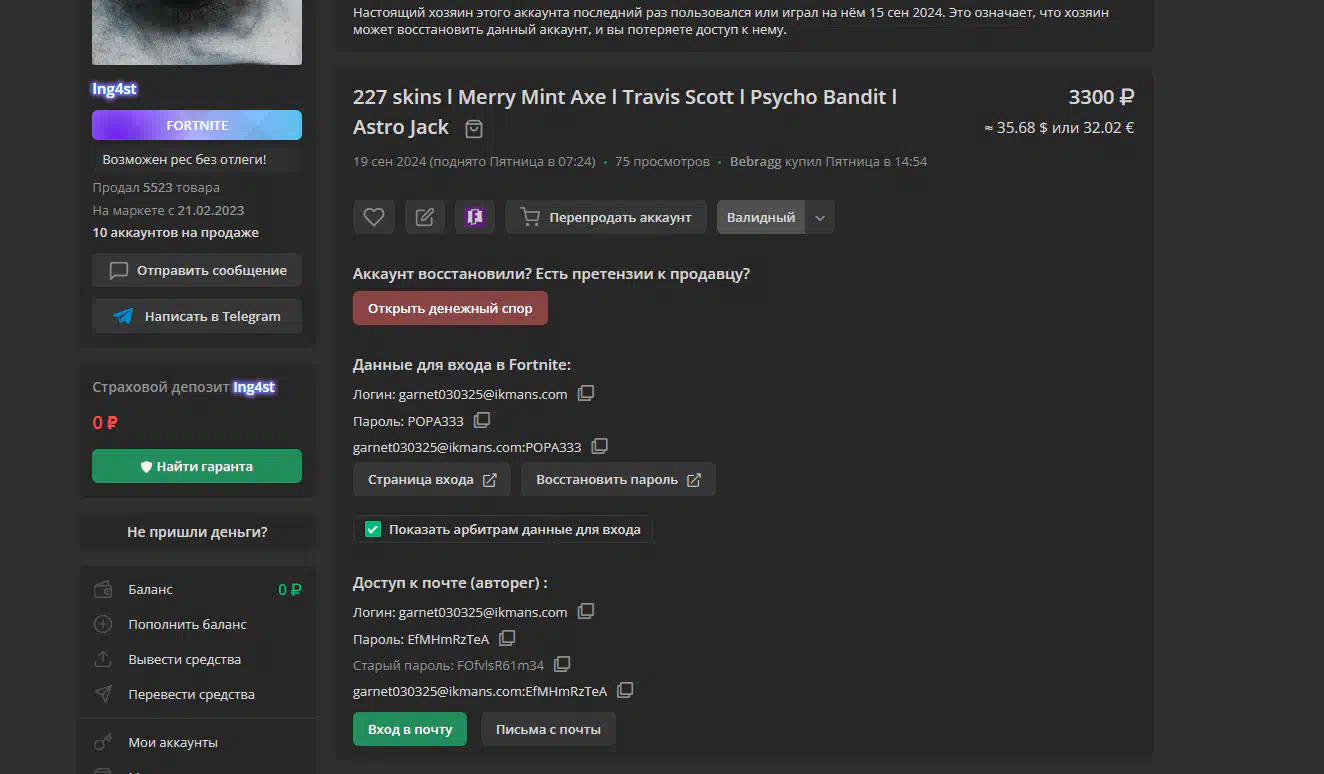Image resolution: width=1324 pixels, height=774 pixels.
Task: Click the price 3300 ₽
Action: (1101, 97)
